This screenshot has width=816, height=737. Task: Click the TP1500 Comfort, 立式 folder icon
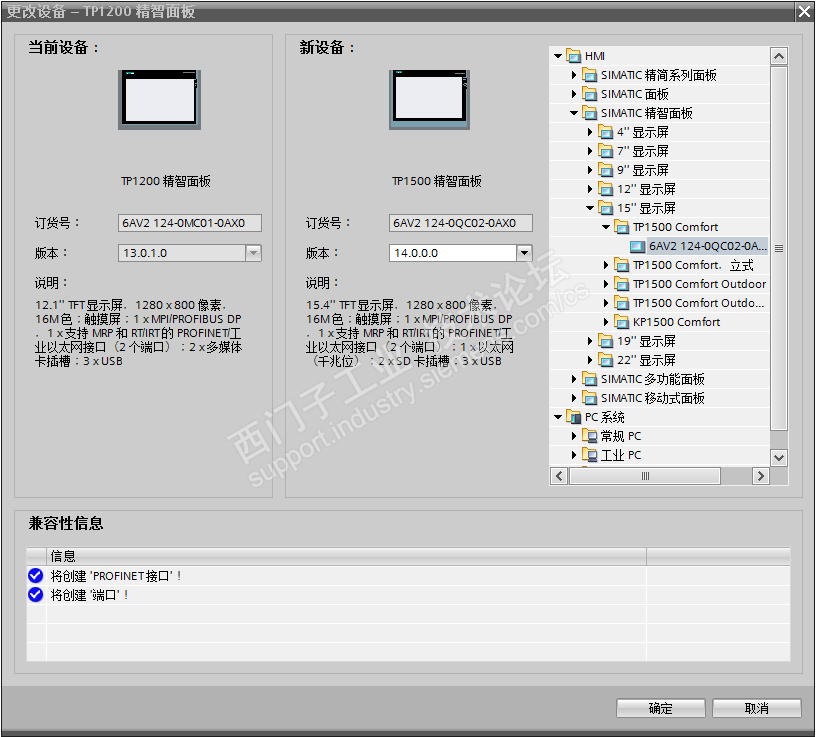tap(621, 265)
